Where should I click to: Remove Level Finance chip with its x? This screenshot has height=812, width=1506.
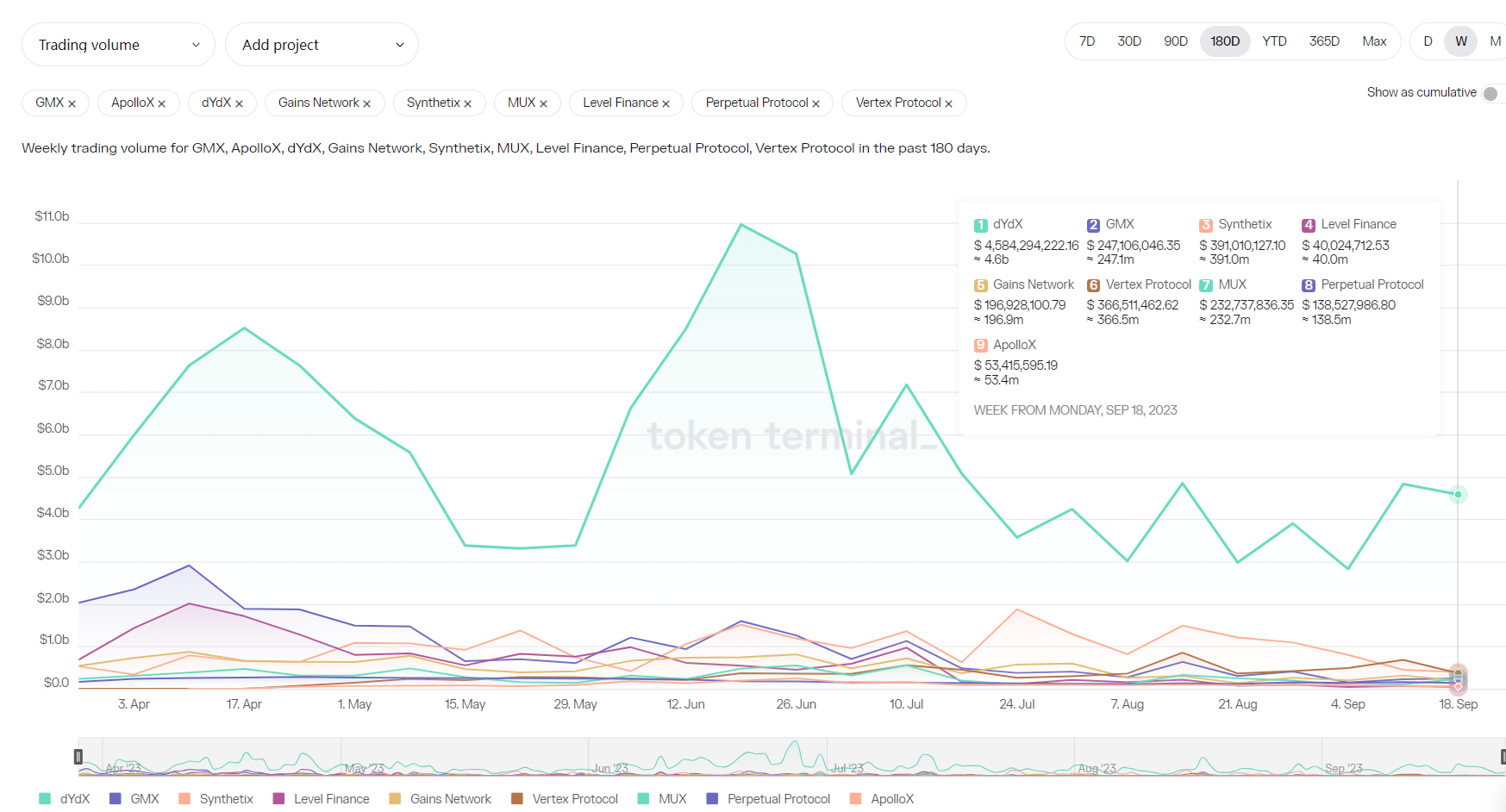(666, 103)
